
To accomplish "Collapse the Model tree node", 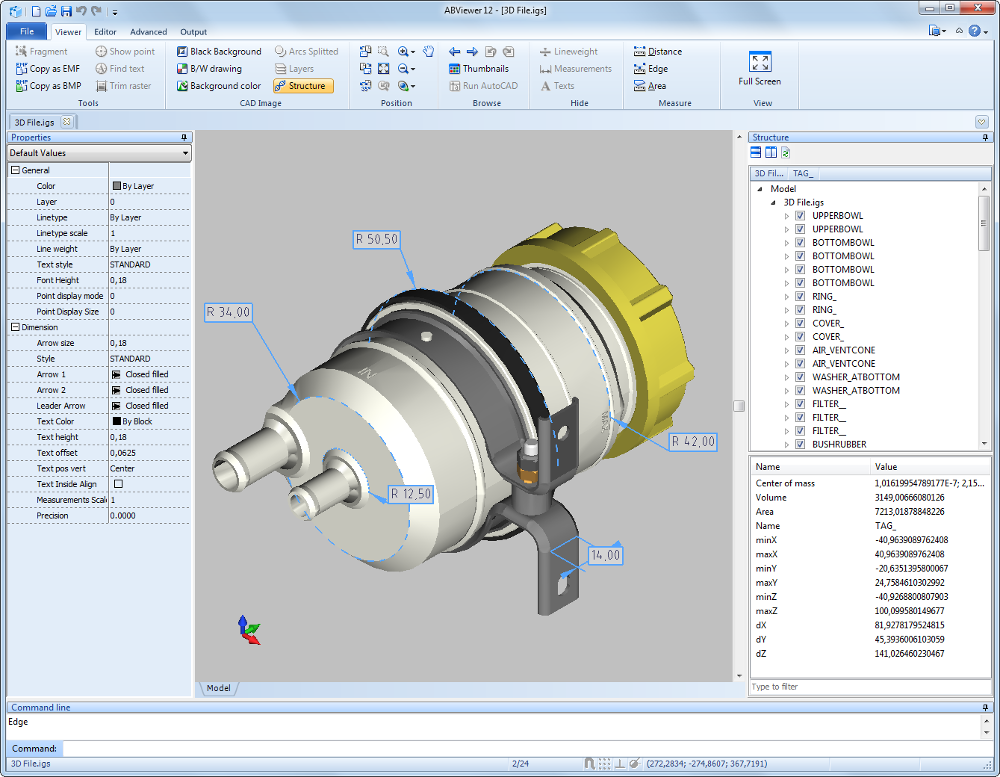I will (760, 188).
